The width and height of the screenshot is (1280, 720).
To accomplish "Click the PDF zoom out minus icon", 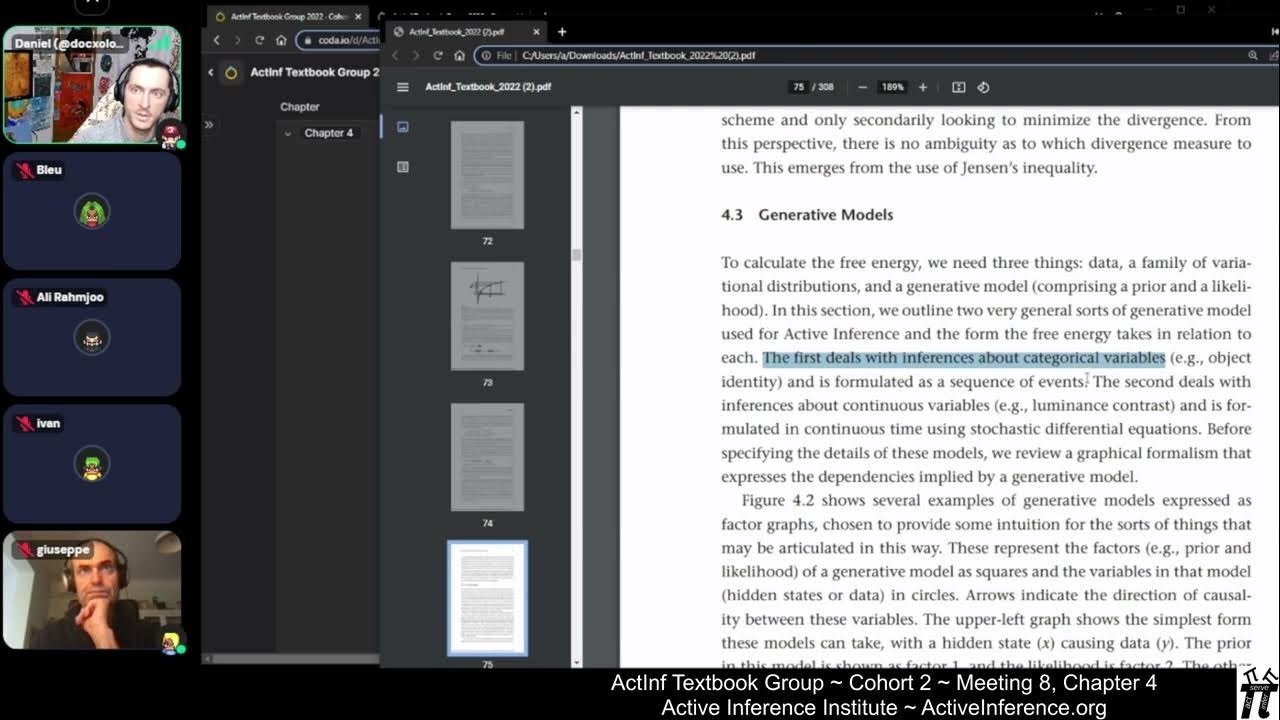I will point(862,87).
